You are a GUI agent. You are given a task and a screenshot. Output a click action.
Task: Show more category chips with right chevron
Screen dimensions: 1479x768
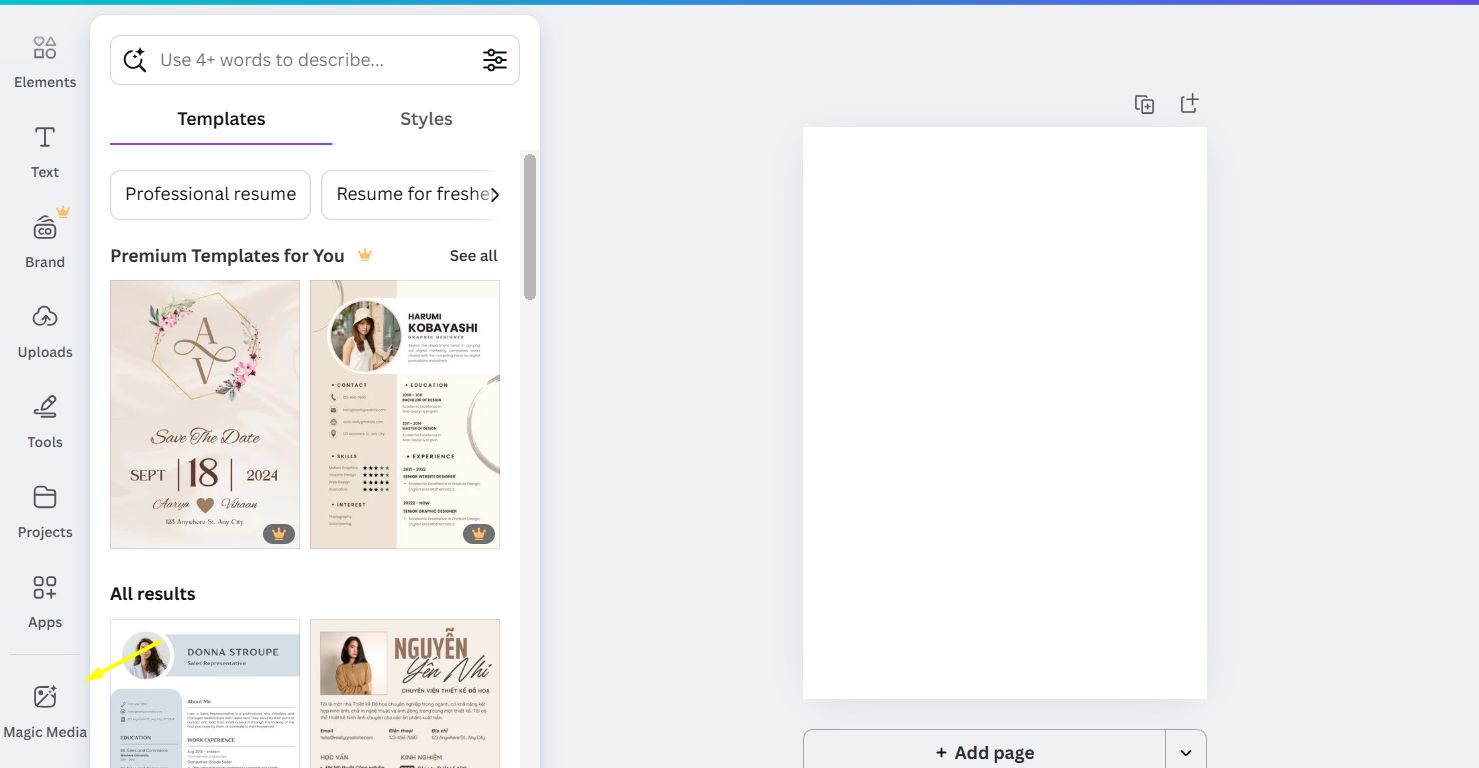(494, 195)
